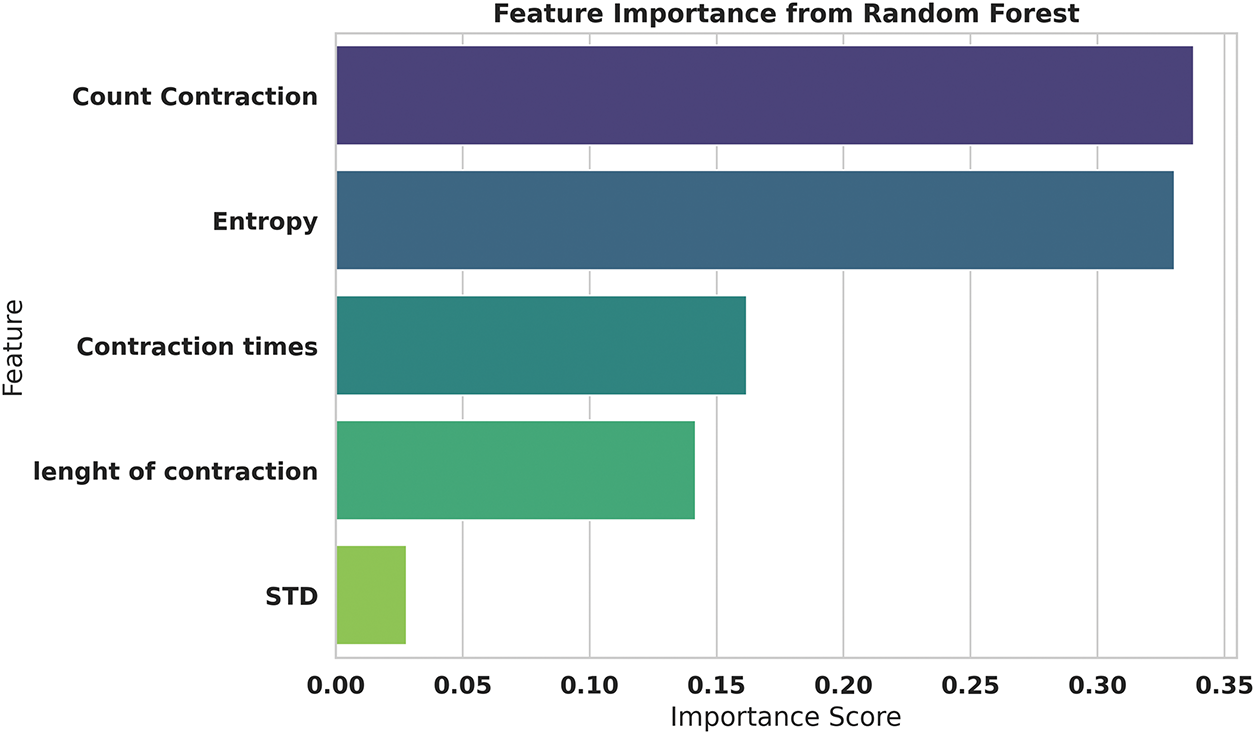Click the blue Entropy bar

coord(754,221)
